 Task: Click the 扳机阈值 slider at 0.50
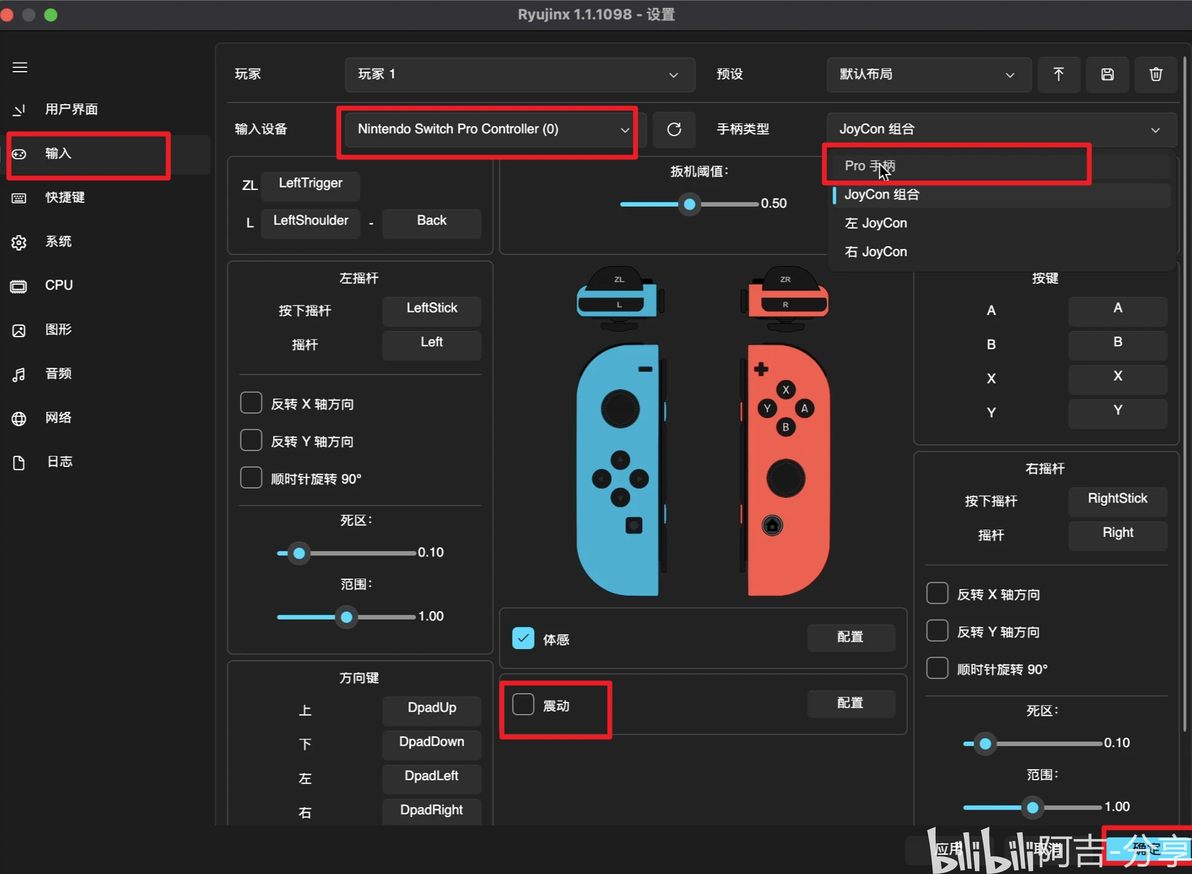coord(690,204)
